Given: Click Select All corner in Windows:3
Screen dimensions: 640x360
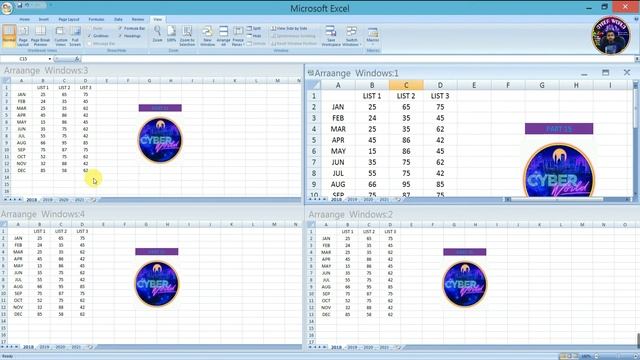Looking at the screenshot, I should [x=6, y=80].
